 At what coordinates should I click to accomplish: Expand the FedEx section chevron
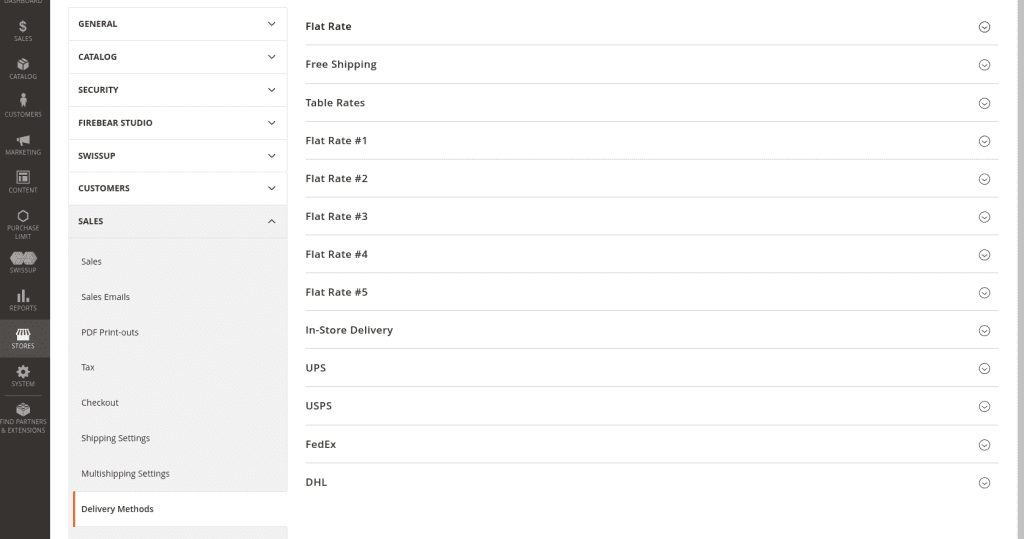tap(984, 445)
